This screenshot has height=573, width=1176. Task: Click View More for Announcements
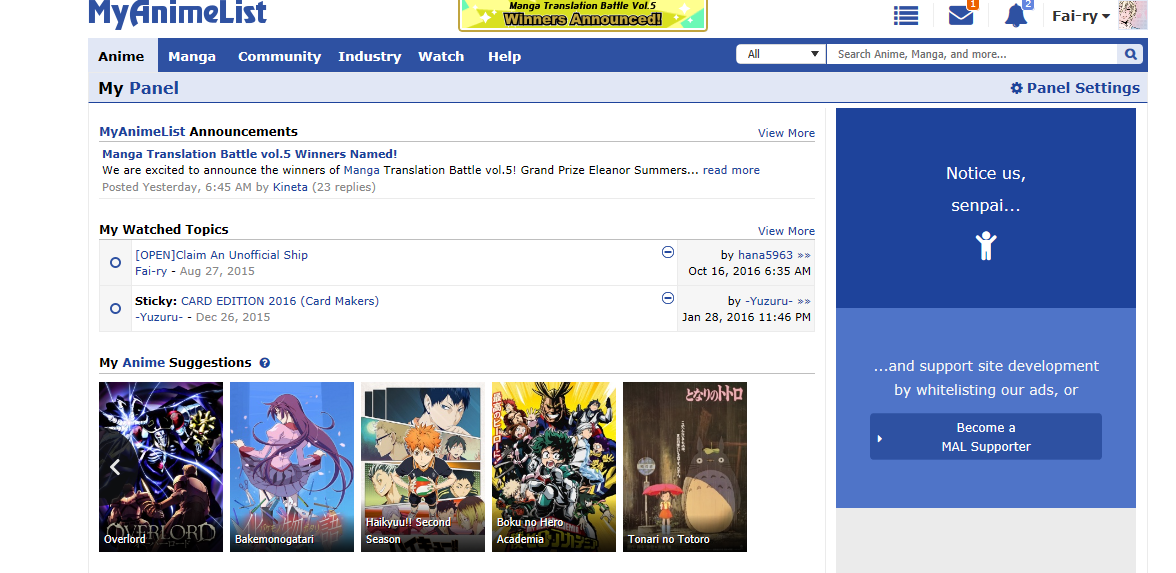pyautogui.click(x=786, y=133)
